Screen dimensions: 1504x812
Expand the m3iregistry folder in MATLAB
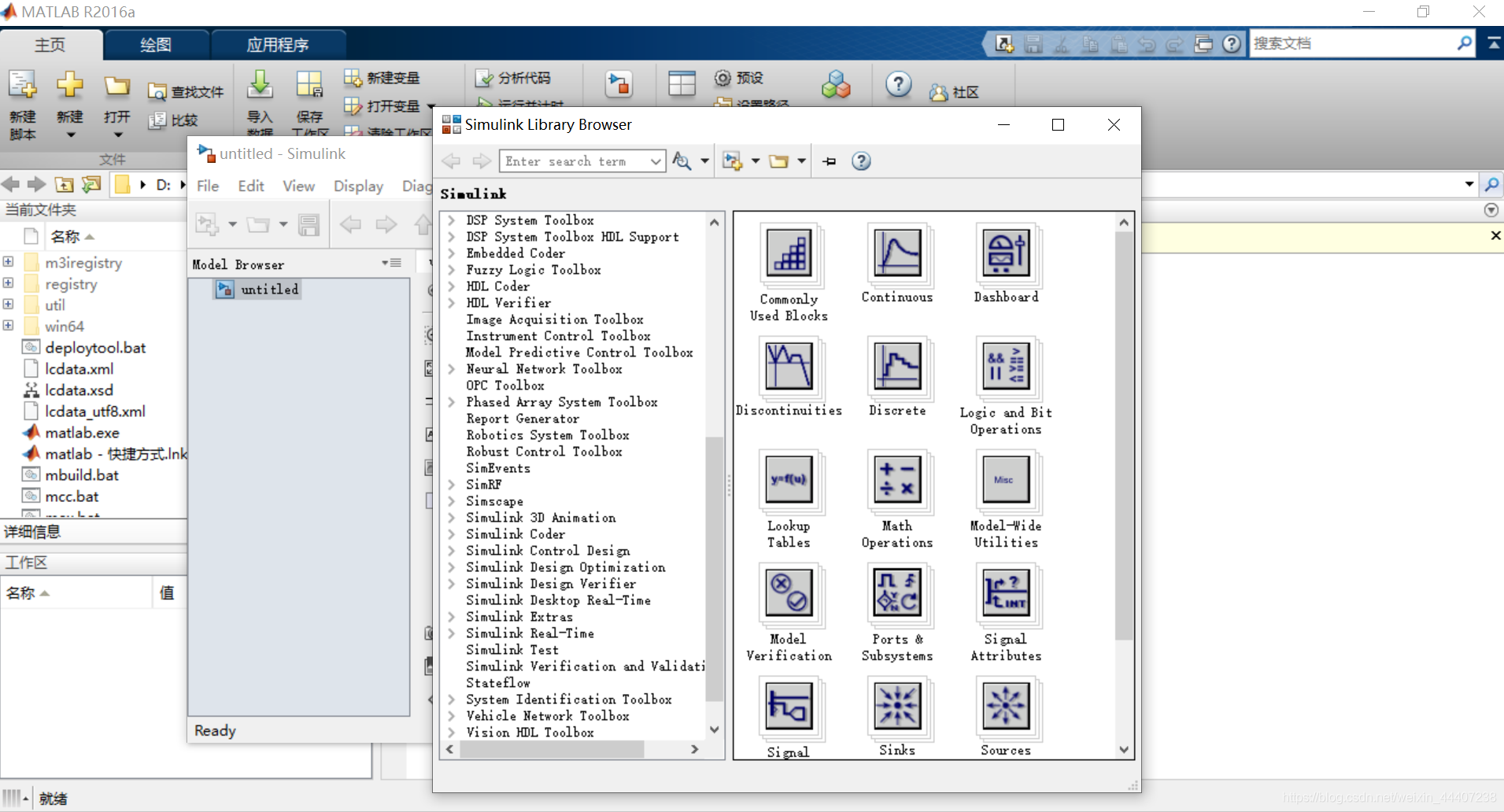pyautogui.click(x=8, y=261)
